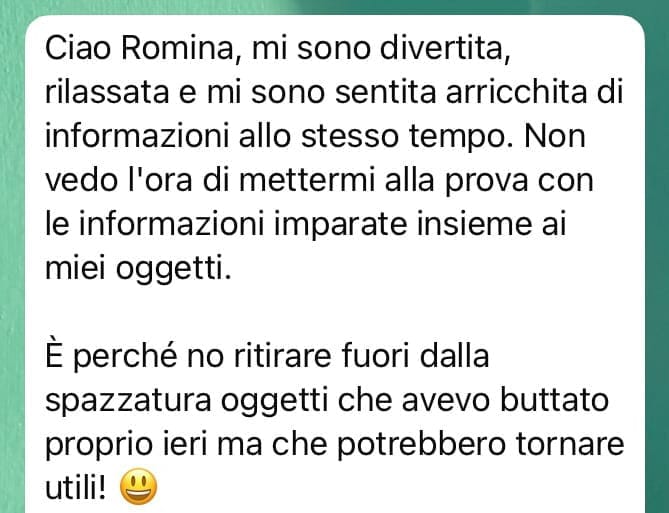Tap the green chat wallpaper left of the bubble
The width and height of the screenshot is (669, 513).
[x=12, y=265]
